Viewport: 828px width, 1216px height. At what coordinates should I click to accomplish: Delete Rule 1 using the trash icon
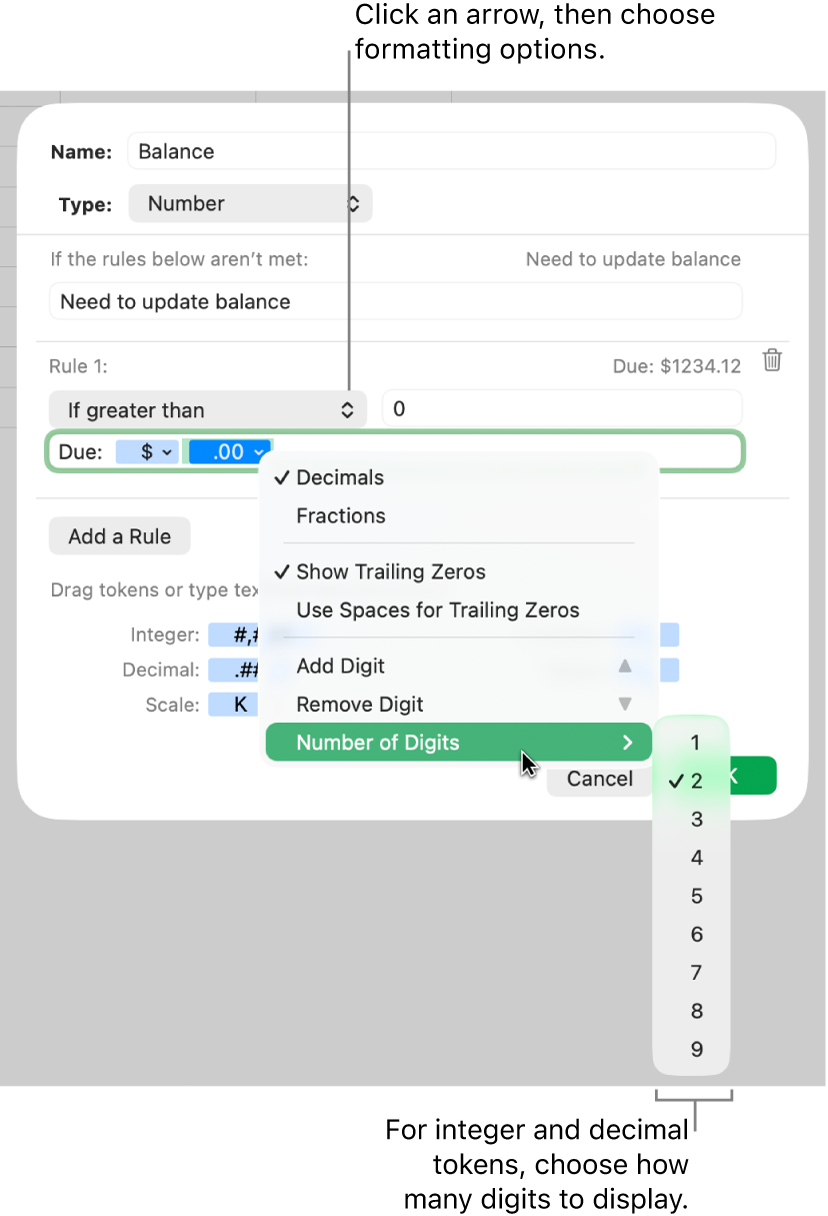771,362
